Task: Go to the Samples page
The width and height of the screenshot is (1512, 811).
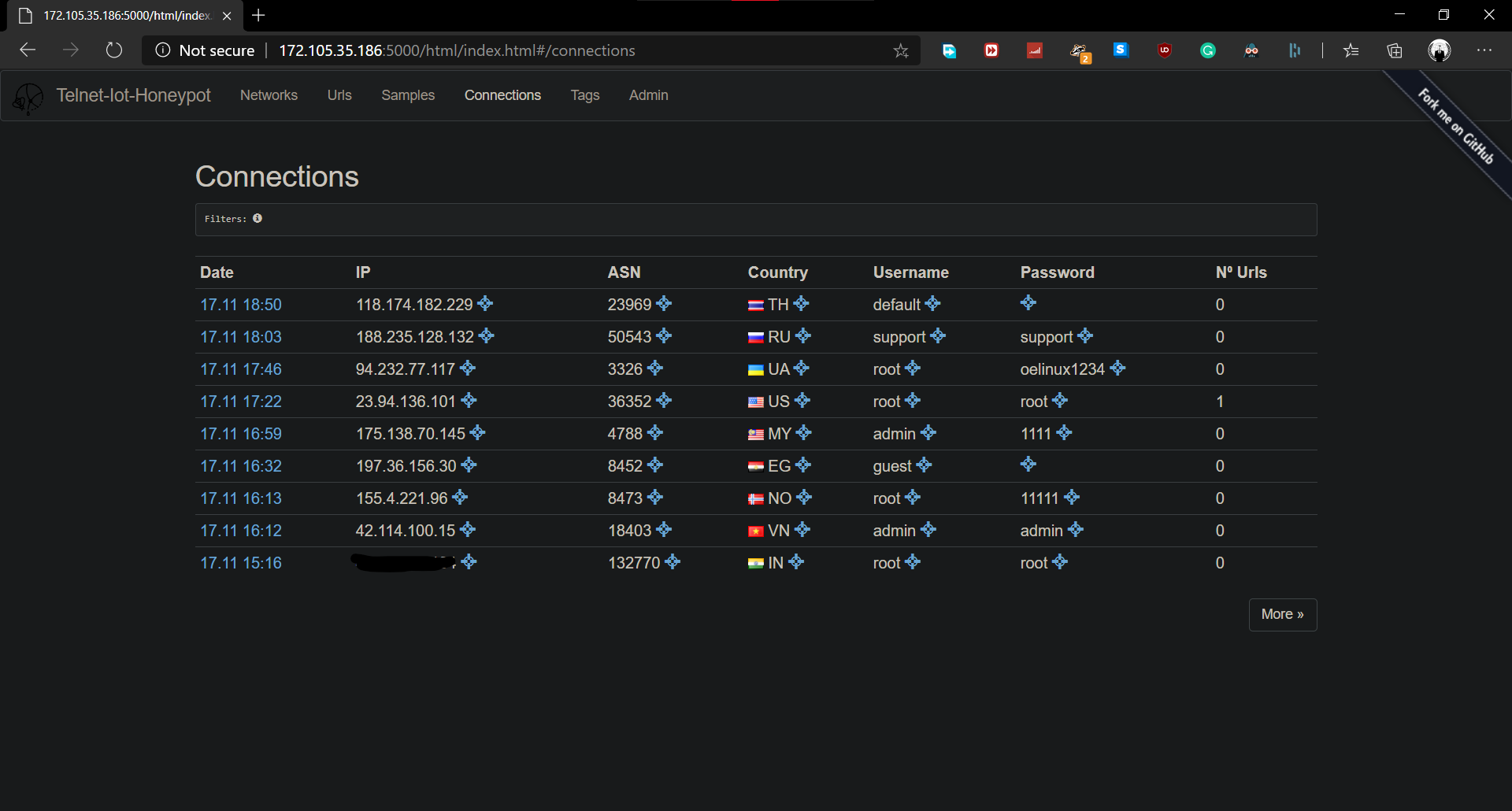Action: coord(407,95)
